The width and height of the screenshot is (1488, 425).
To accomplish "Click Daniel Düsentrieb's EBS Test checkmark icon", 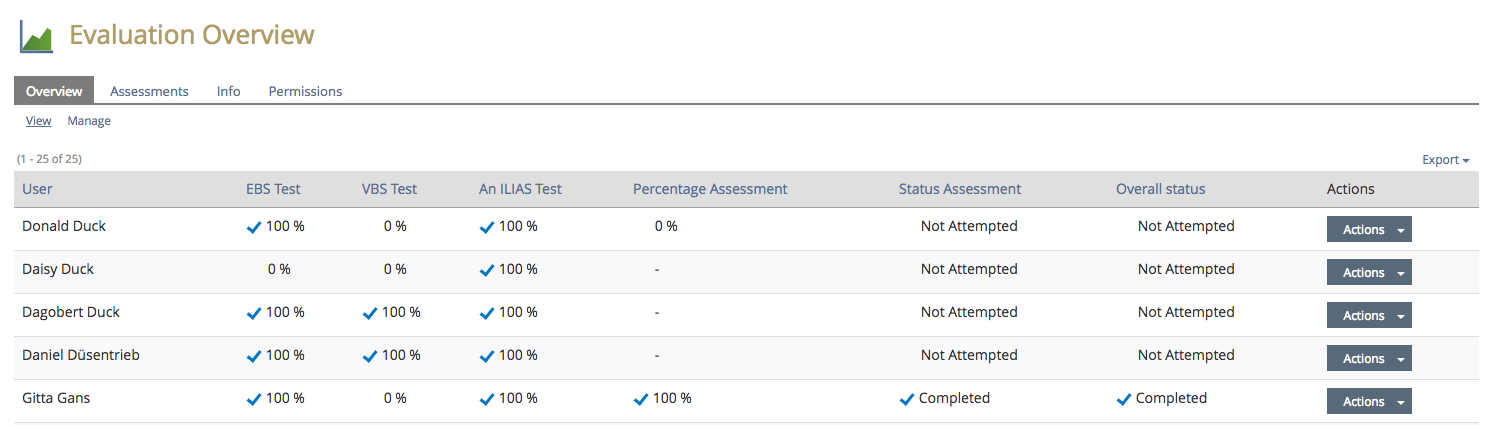I will (254, 356).
